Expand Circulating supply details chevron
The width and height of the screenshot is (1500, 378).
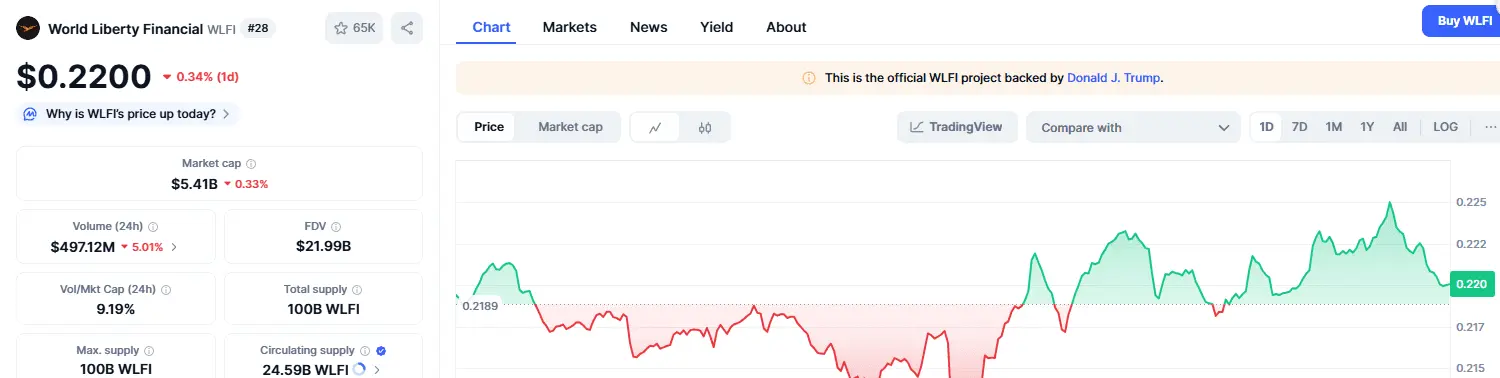pos(377,370)
